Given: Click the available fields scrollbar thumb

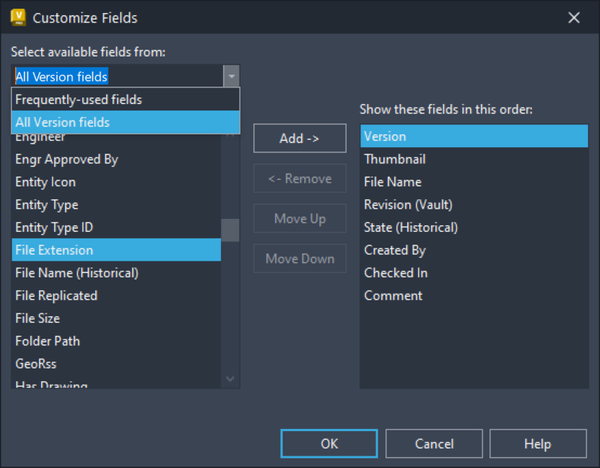Looking at the screenshot, I should (230, 231).
